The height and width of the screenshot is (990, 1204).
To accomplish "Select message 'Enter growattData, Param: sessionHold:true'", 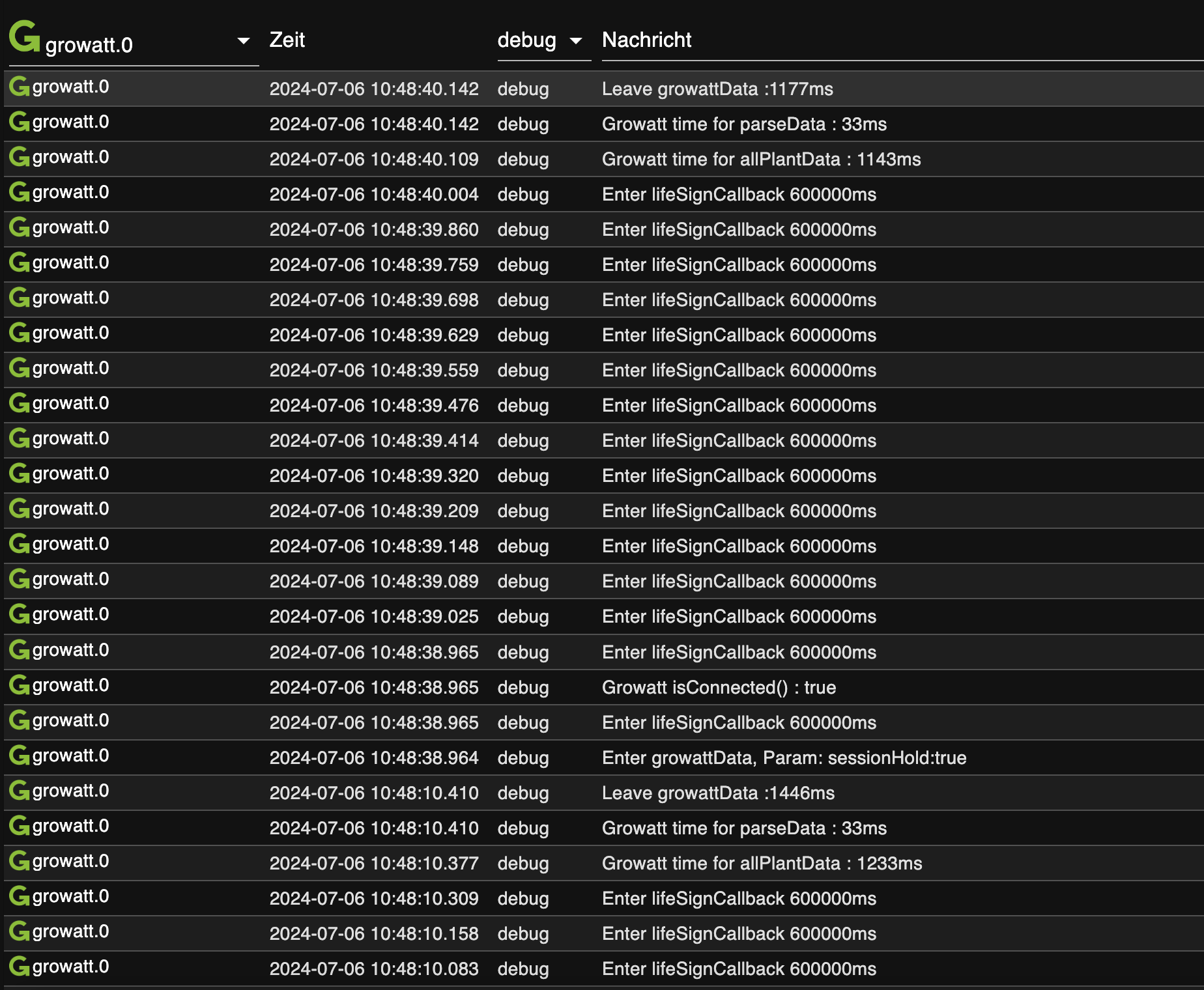I will click(x=784, y=757).
